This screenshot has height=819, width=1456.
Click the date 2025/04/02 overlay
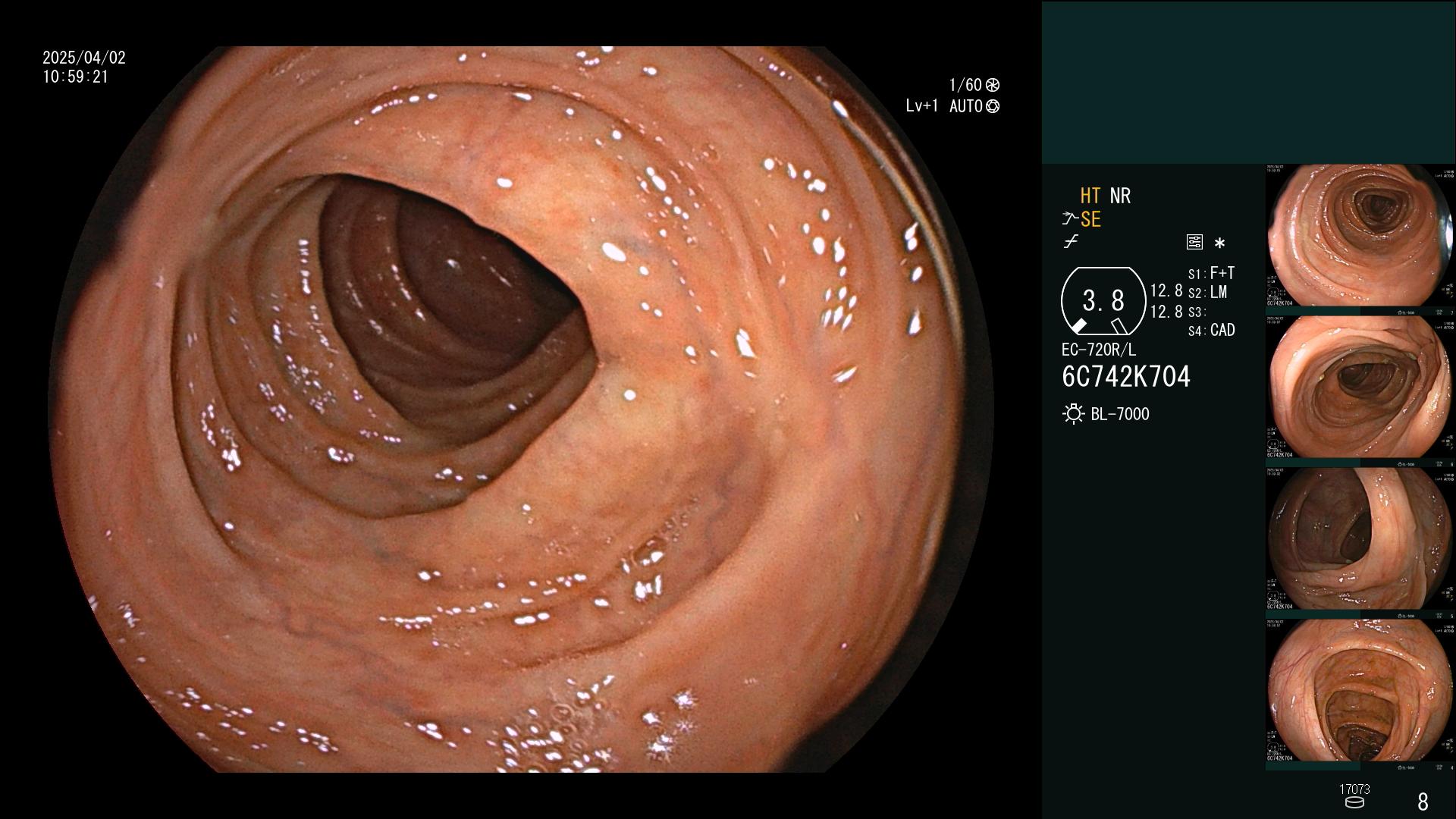pyautogui.click(x=84, y=58)
